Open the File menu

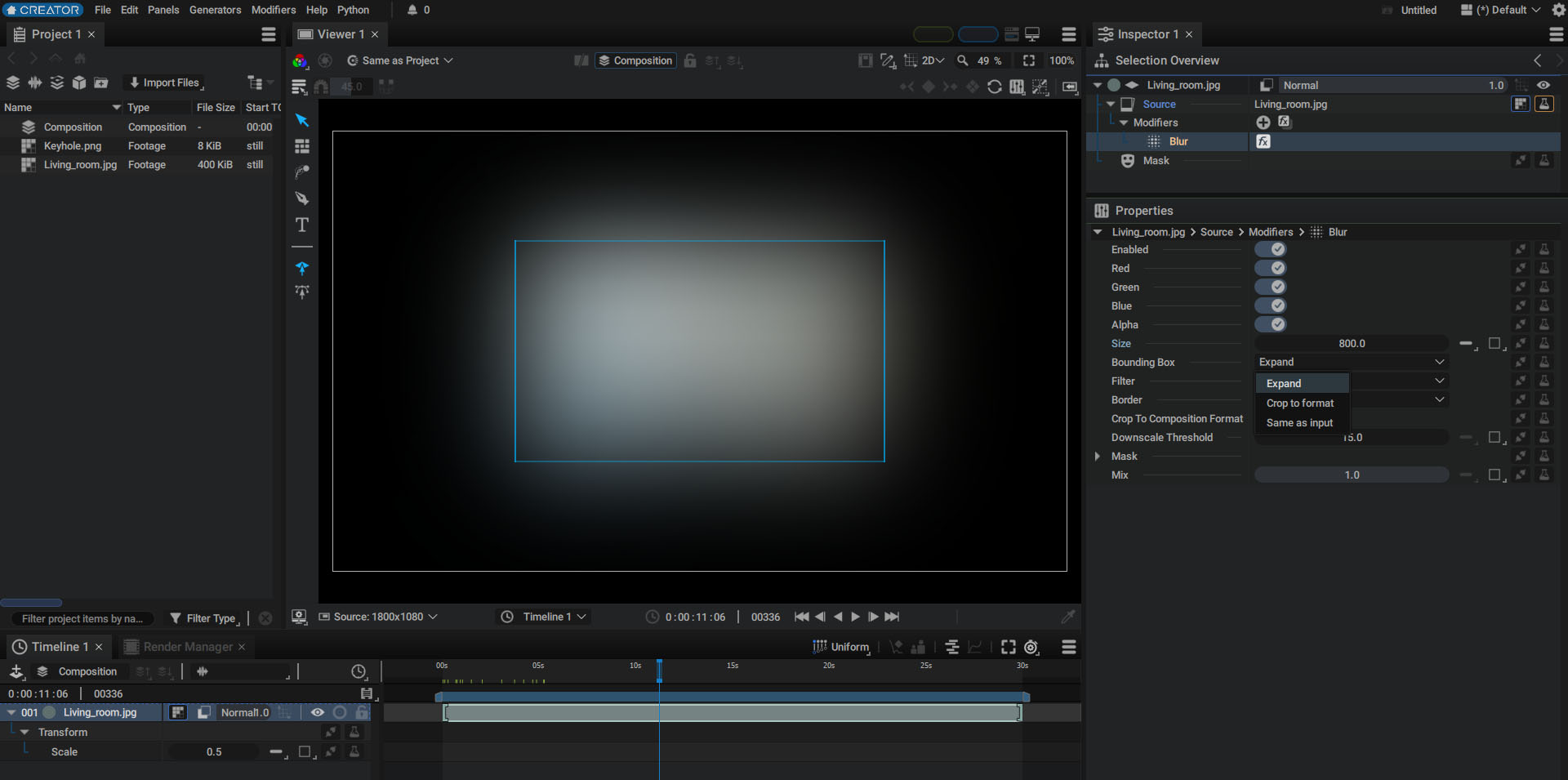[x=103, y=10]
